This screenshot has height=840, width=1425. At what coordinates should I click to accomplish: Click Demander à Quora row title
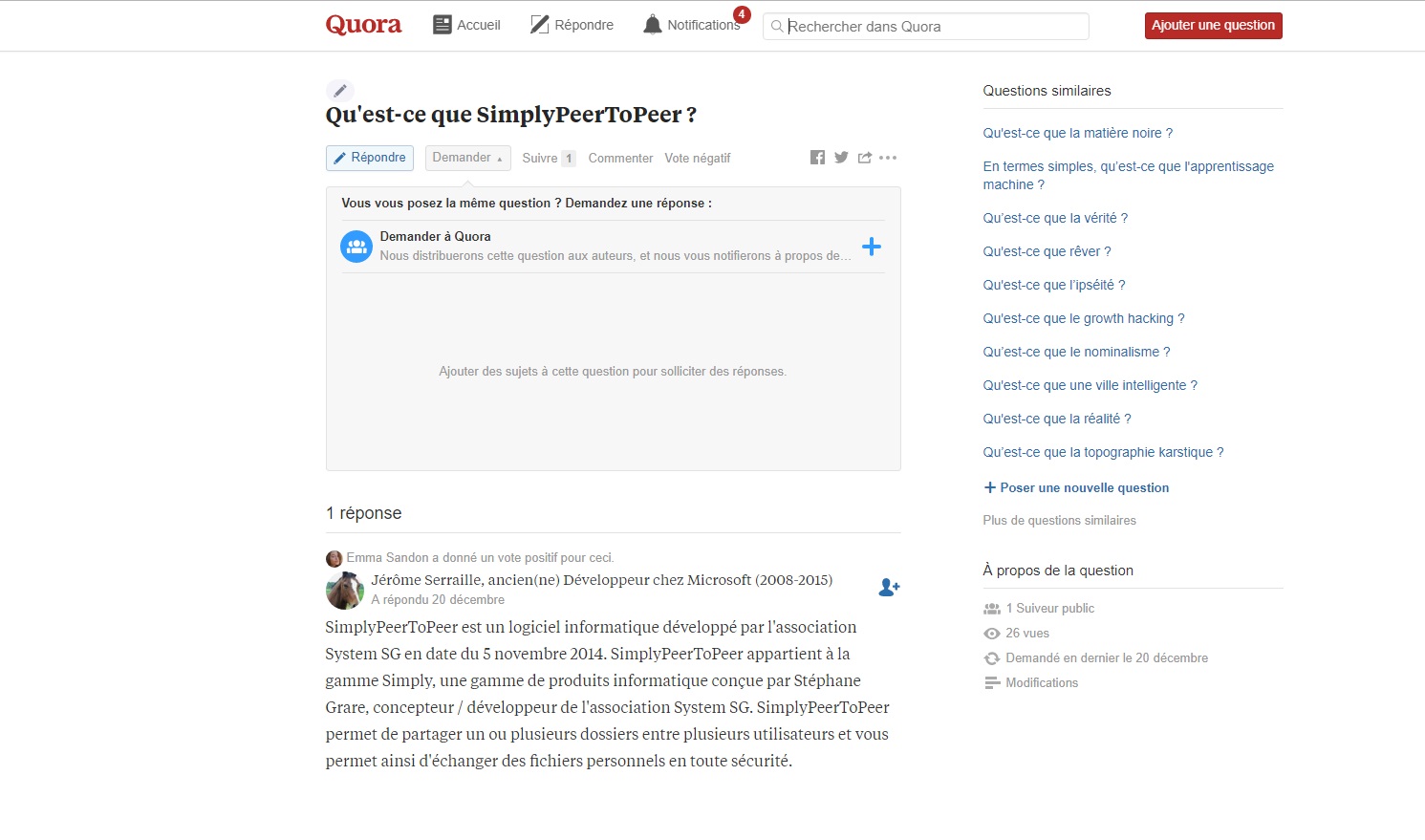point(435,236)
